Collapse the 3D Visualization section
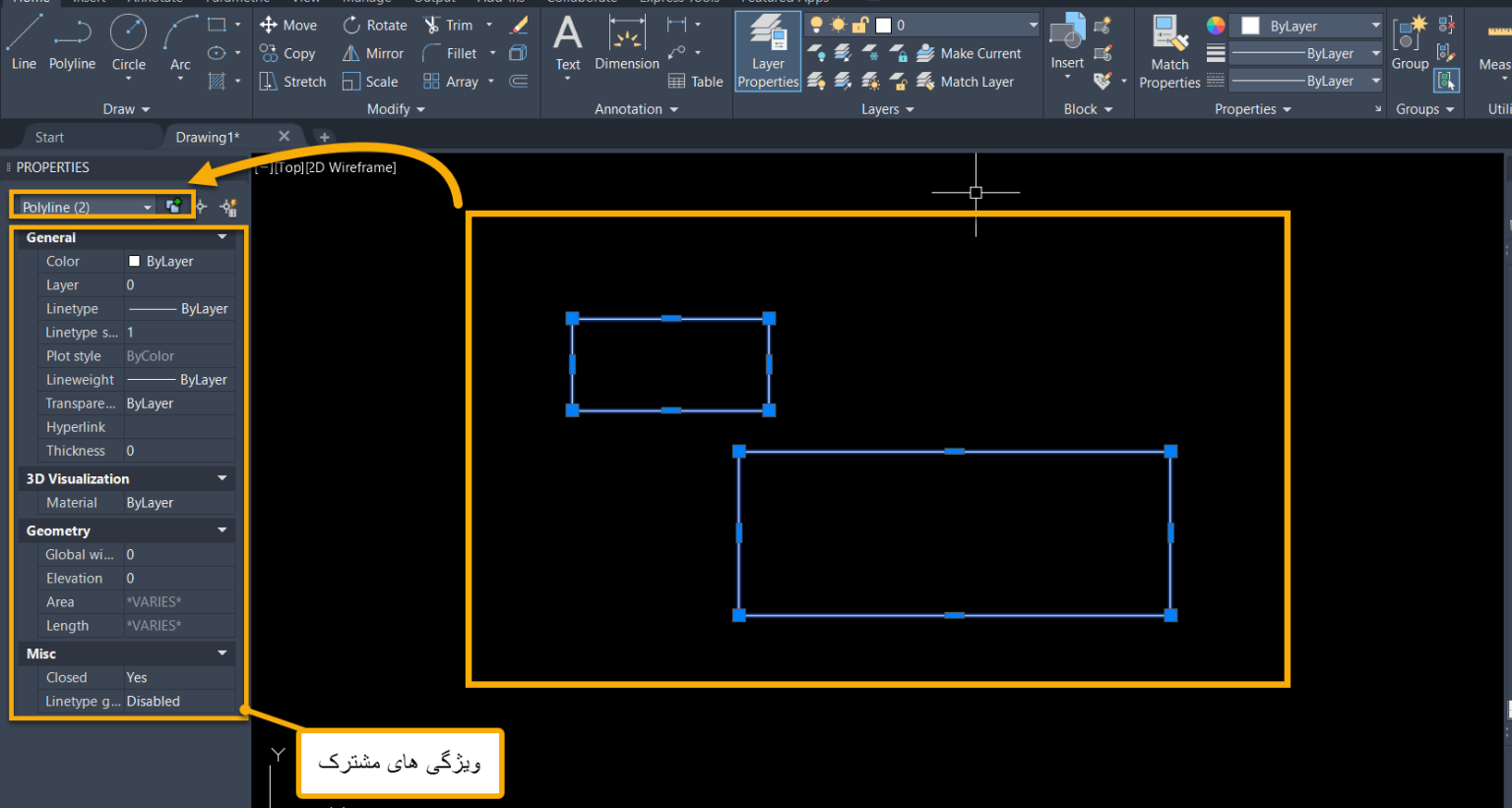1512x808 pixels. [x=222, y=478]
